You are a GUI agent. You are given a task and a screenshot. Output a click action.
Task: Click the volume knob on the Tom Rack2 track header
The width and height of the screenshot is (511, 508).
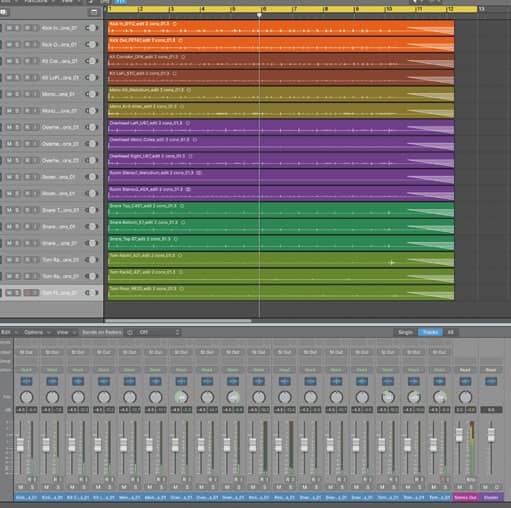[x=92, y=276]
